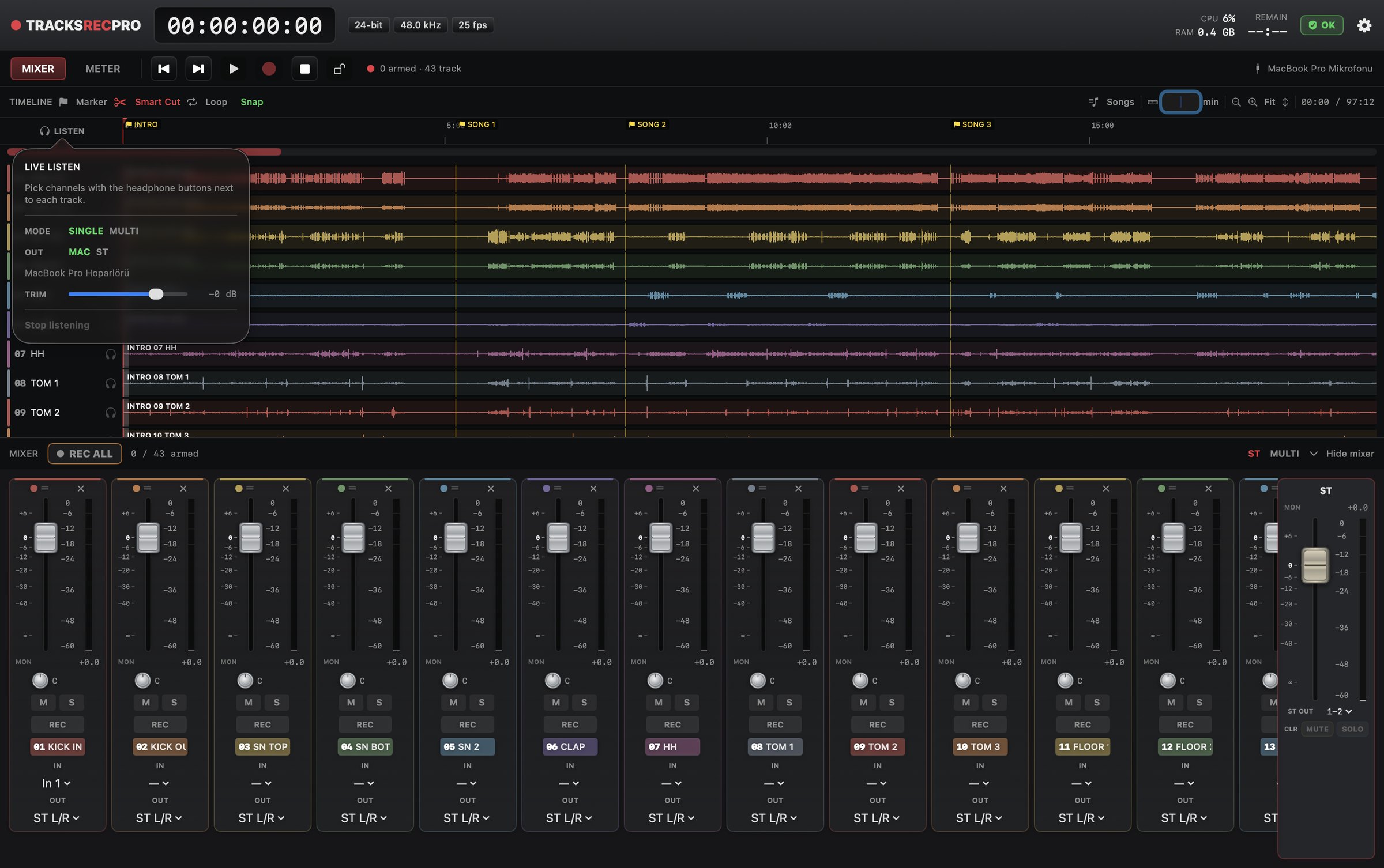
Task: Toggle the headphone listen for 08 TOM 1
Action: point(110,383)
